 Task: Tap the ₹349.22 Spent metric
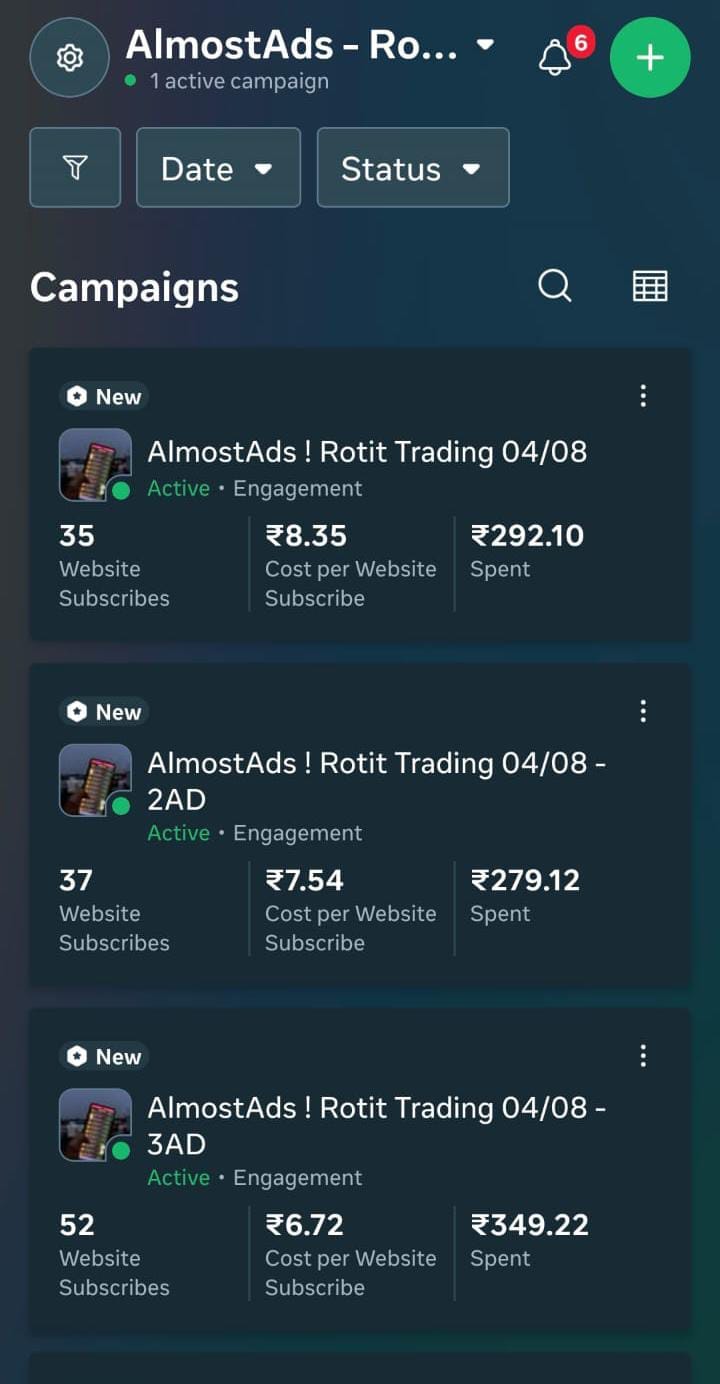[x=529, y=1240]
